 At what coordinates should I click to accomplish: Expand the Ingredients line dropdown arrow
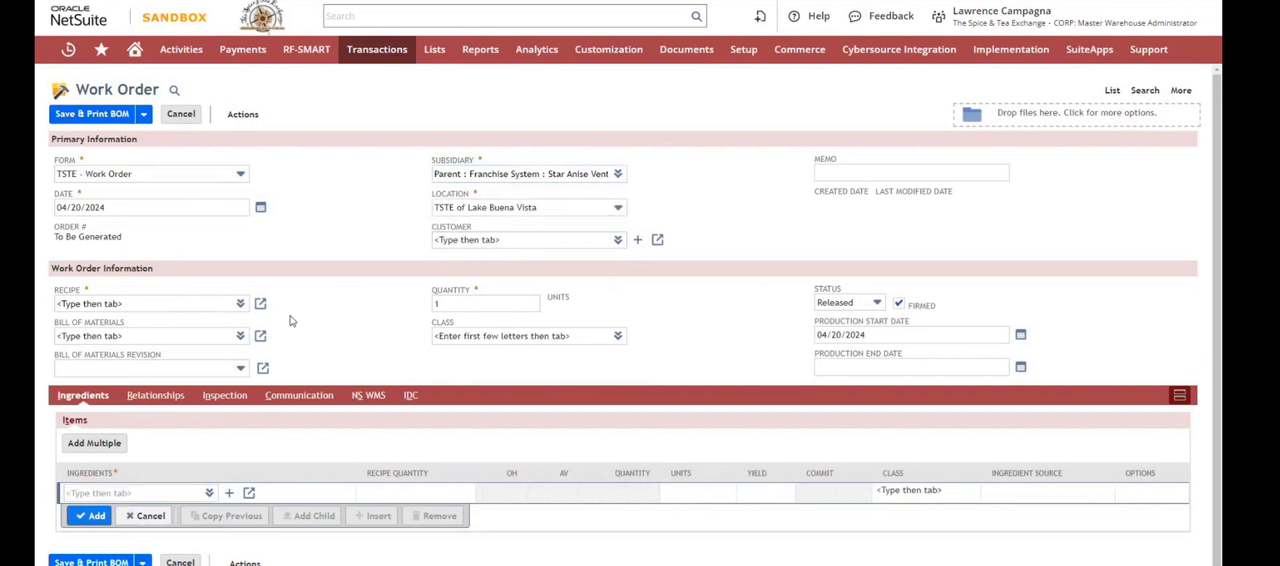pyautogui.click(x=209, y=493)
